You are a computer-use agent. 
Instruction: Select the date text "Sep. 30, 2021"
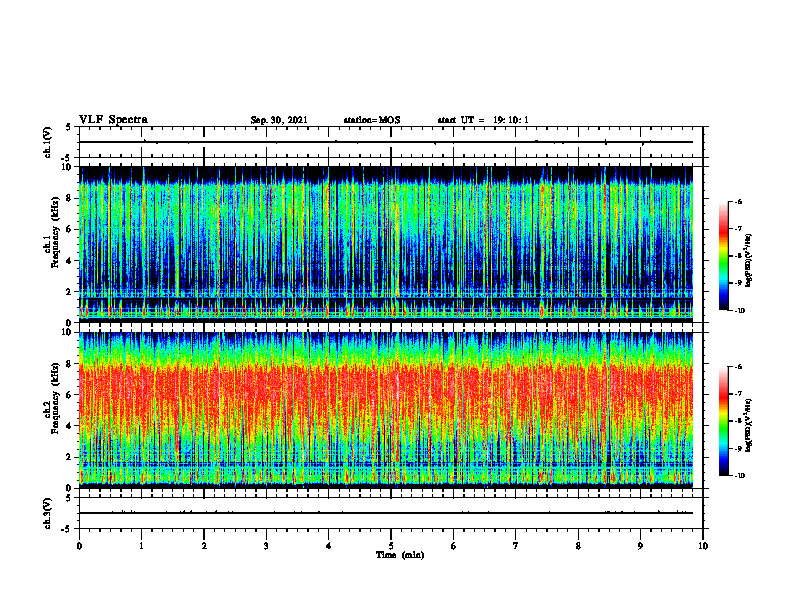click(279, 120)
